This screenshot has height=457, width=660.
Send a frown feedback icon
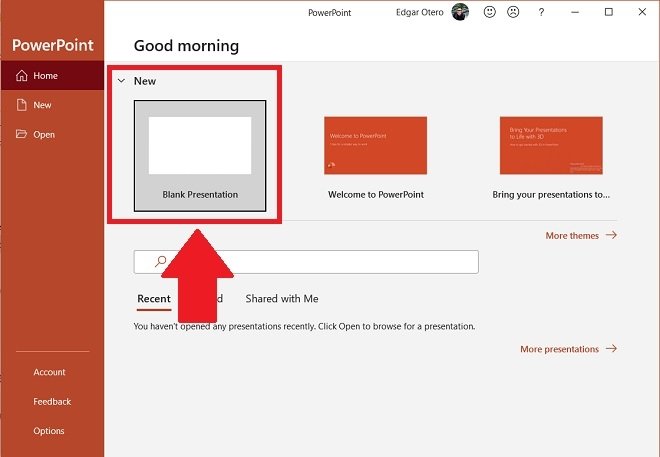513,12
